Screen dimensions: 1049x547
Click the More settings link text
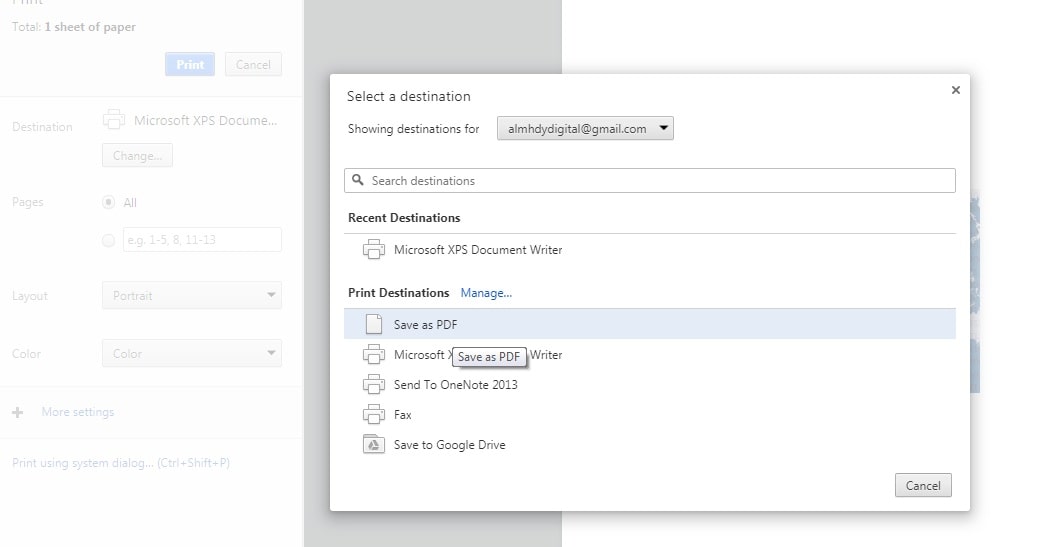tap(78, 412)
